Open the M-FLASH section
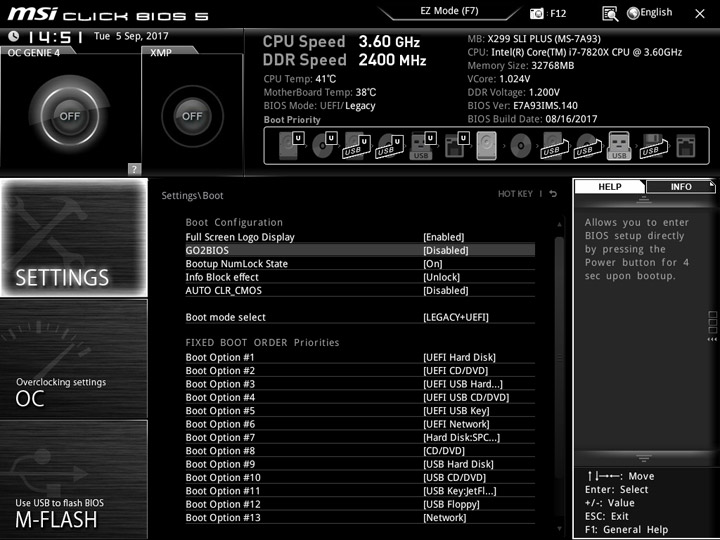 74,479
